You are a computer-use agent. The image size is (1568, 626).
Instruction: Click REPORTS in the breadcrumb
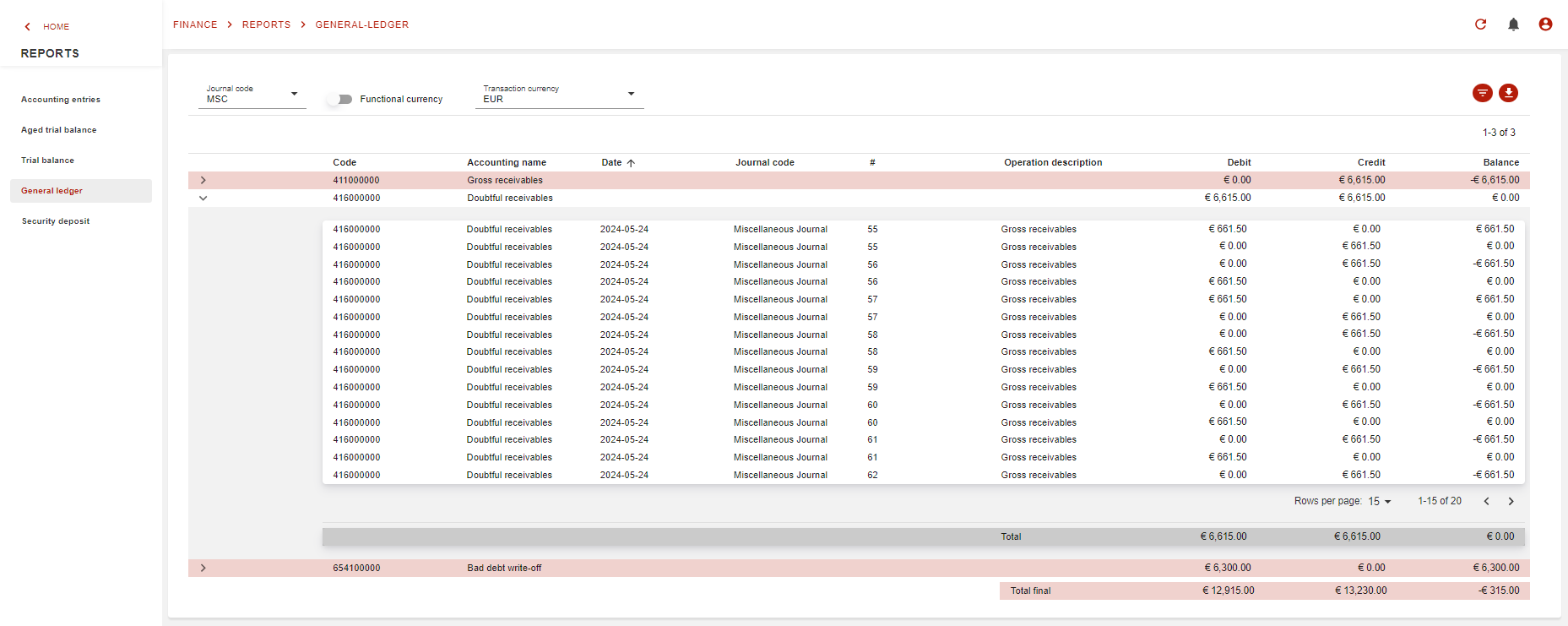(x=266, y=24)
